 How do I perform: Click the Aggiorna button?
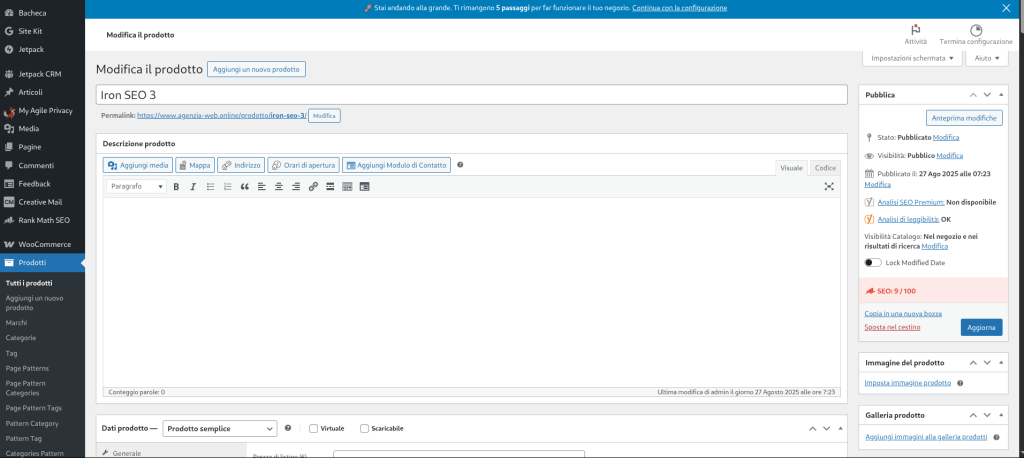[x=980, y=328]
